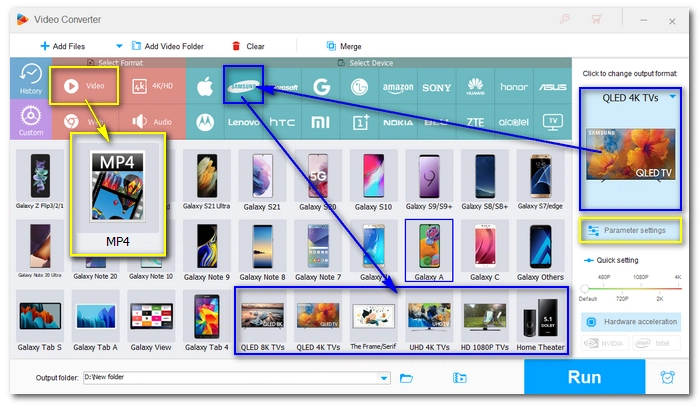Choose the Nokia device brand
Viewport: 700px width, 405px height.
(398, 122)
